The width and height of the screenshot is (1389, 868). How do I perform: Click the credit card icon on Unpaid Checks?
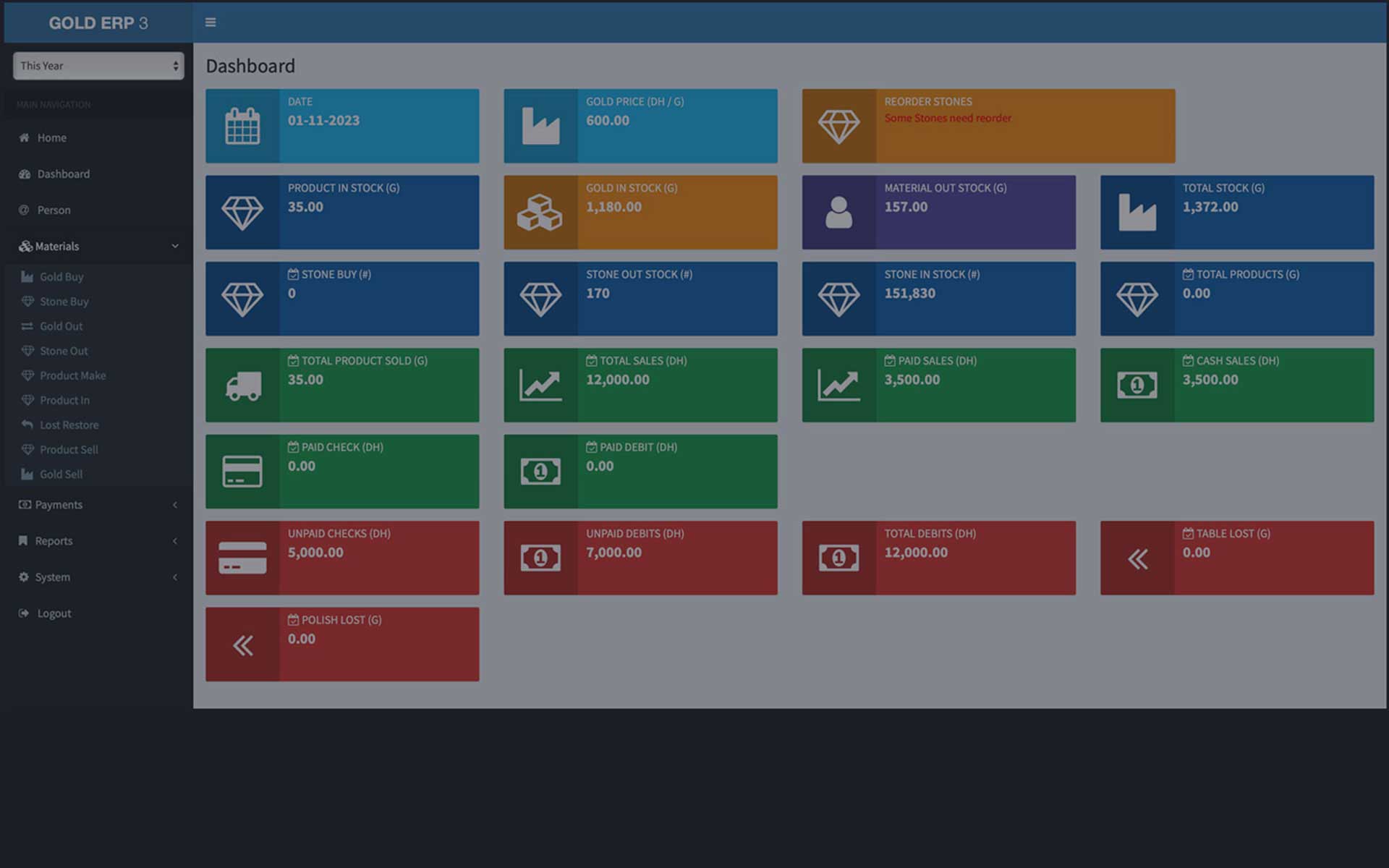[242, 558]
